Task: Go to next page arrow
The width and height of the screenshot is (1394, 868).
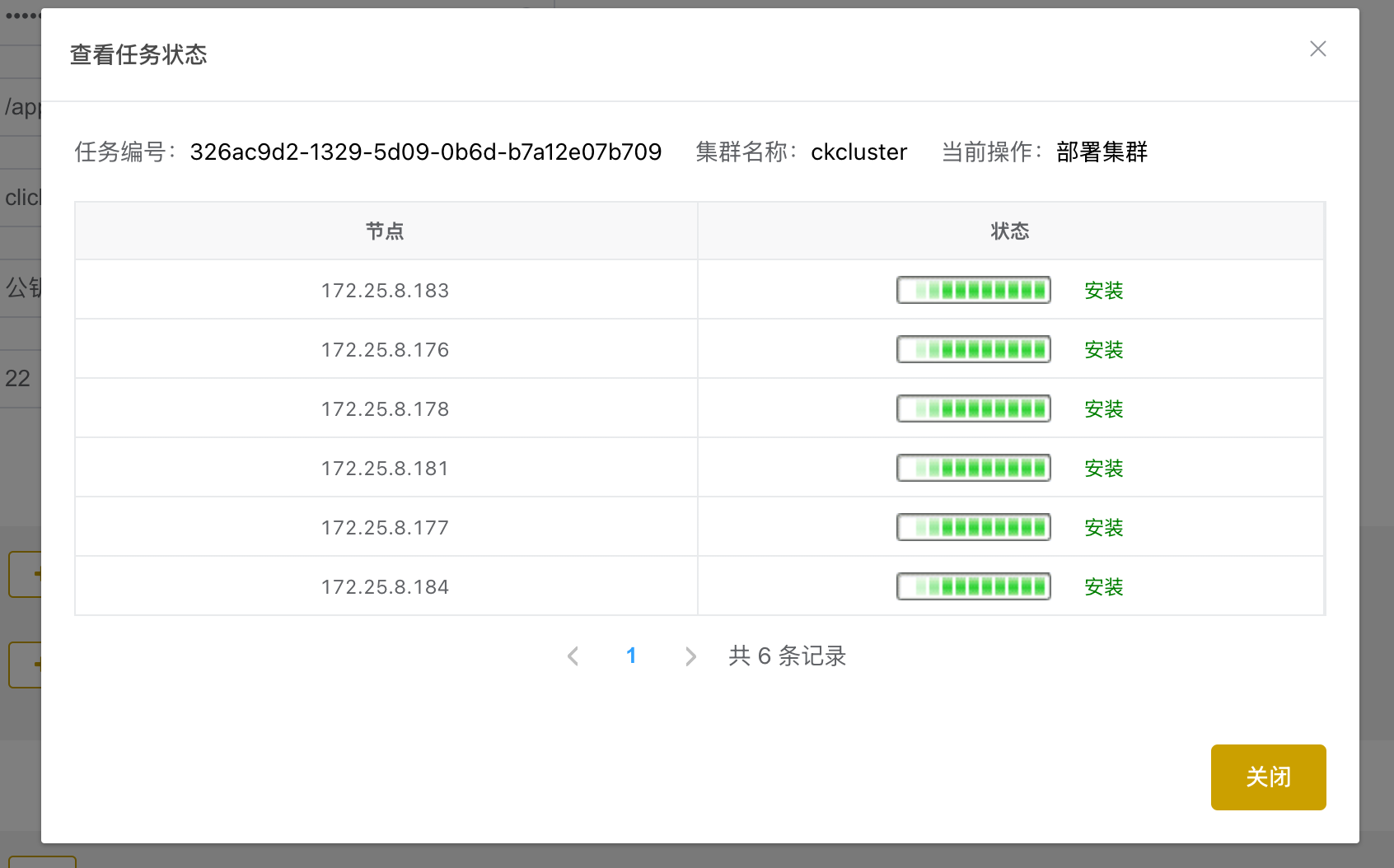Action: 690,656
